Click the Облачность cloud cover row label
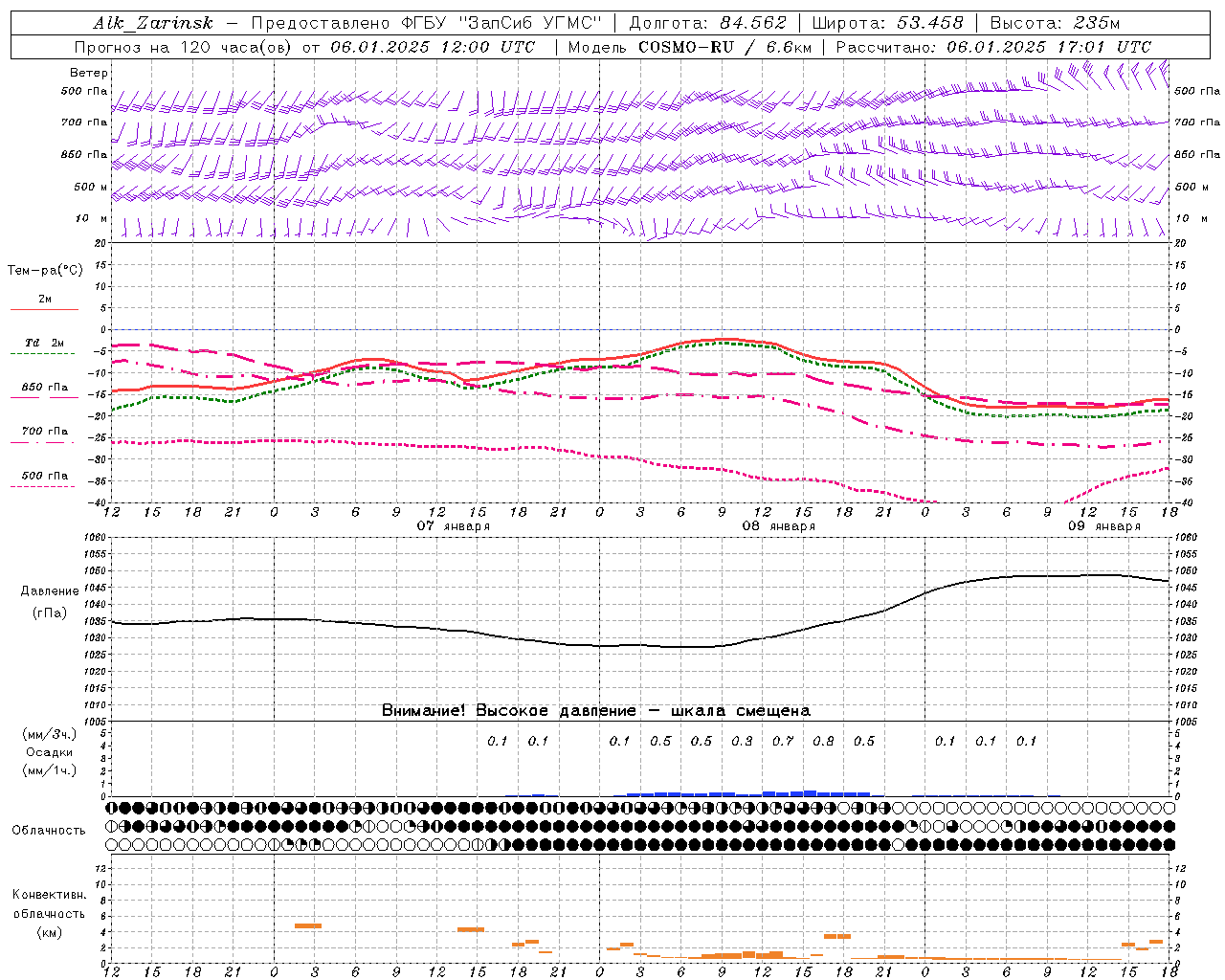The height and width of the screenshot is (980, 1225). coord(49,830)
